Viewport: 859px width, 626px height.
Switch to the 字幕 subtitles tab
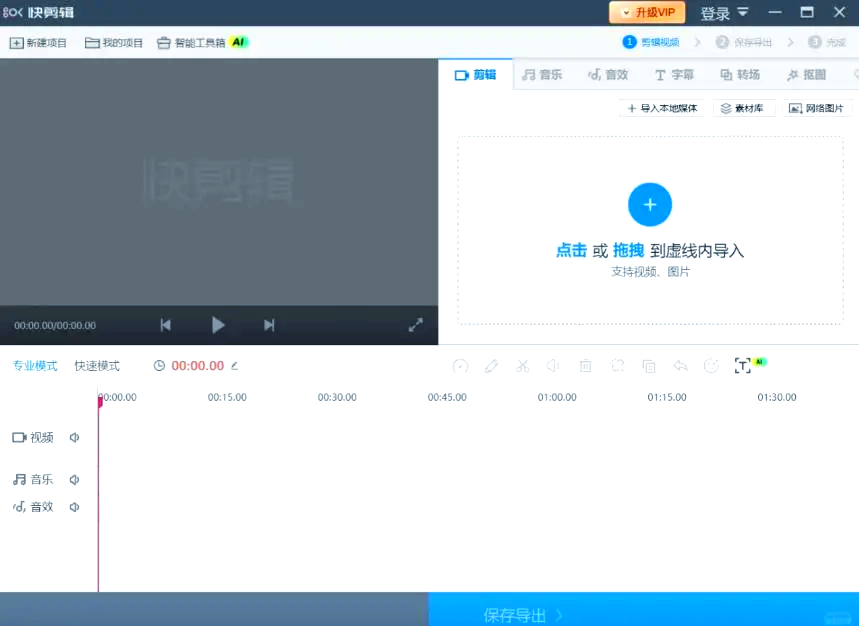(x=674, y=75)
